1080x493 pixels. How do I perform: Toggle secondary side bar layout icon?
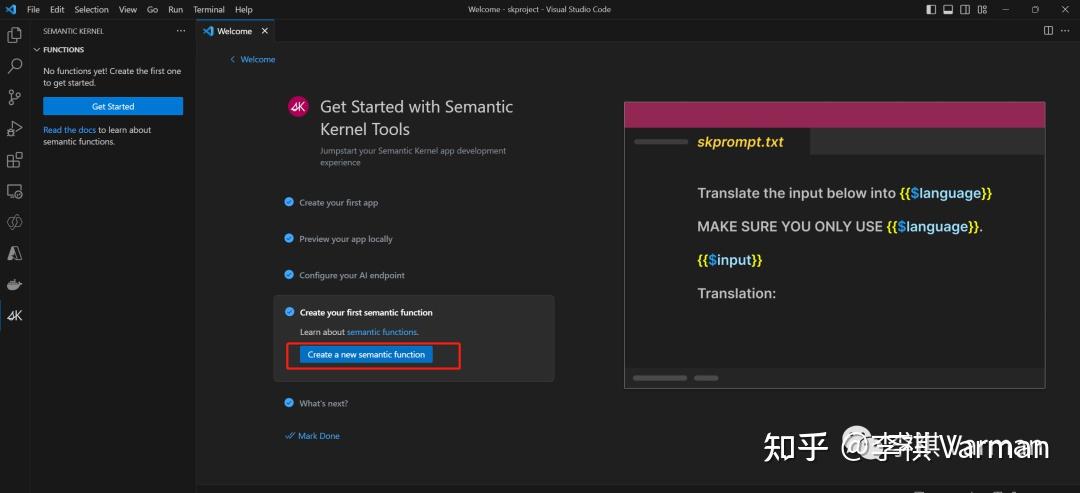tap(965, 10)
